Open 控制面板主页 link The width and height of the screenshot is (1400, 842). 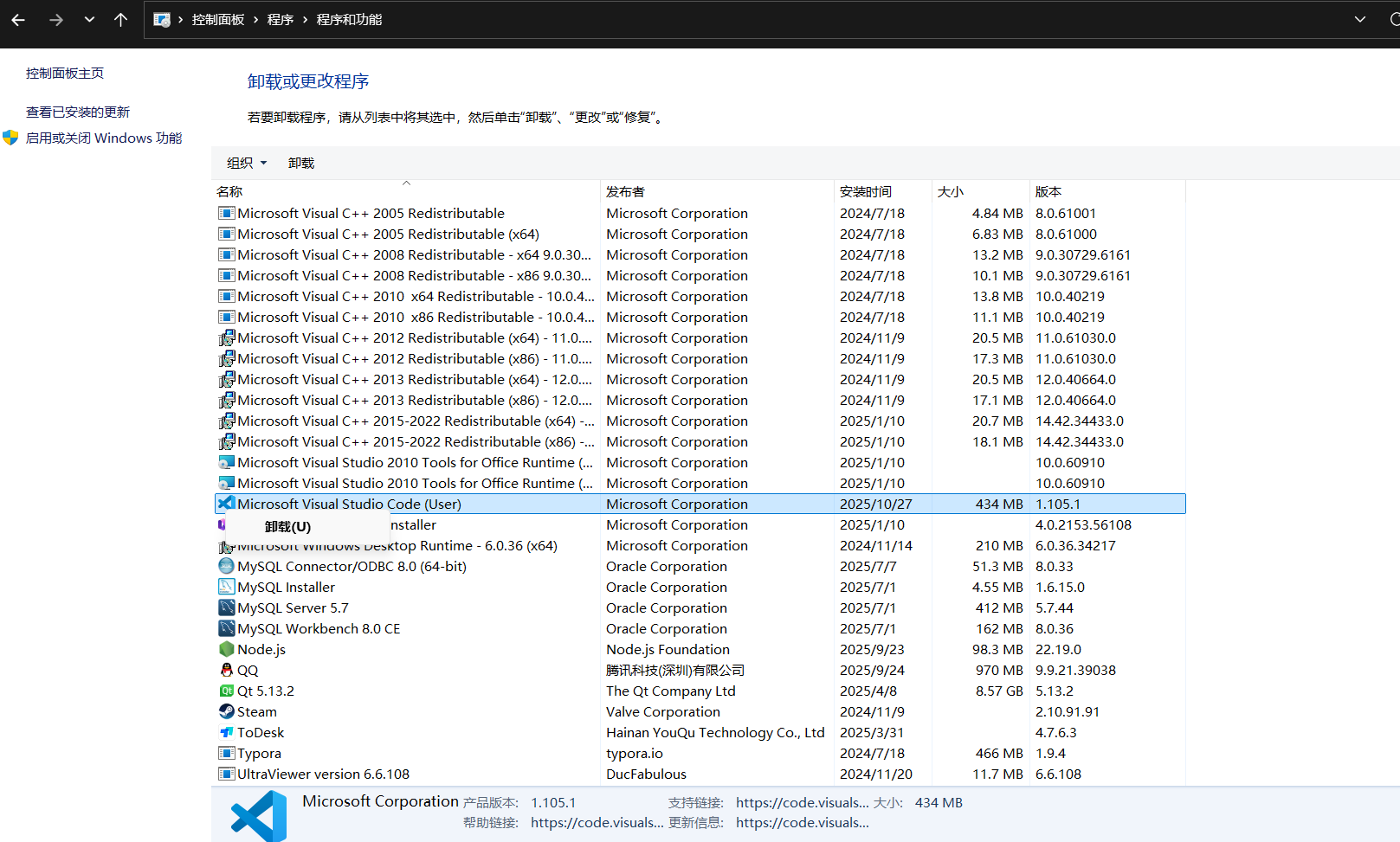tap(65, 74)
